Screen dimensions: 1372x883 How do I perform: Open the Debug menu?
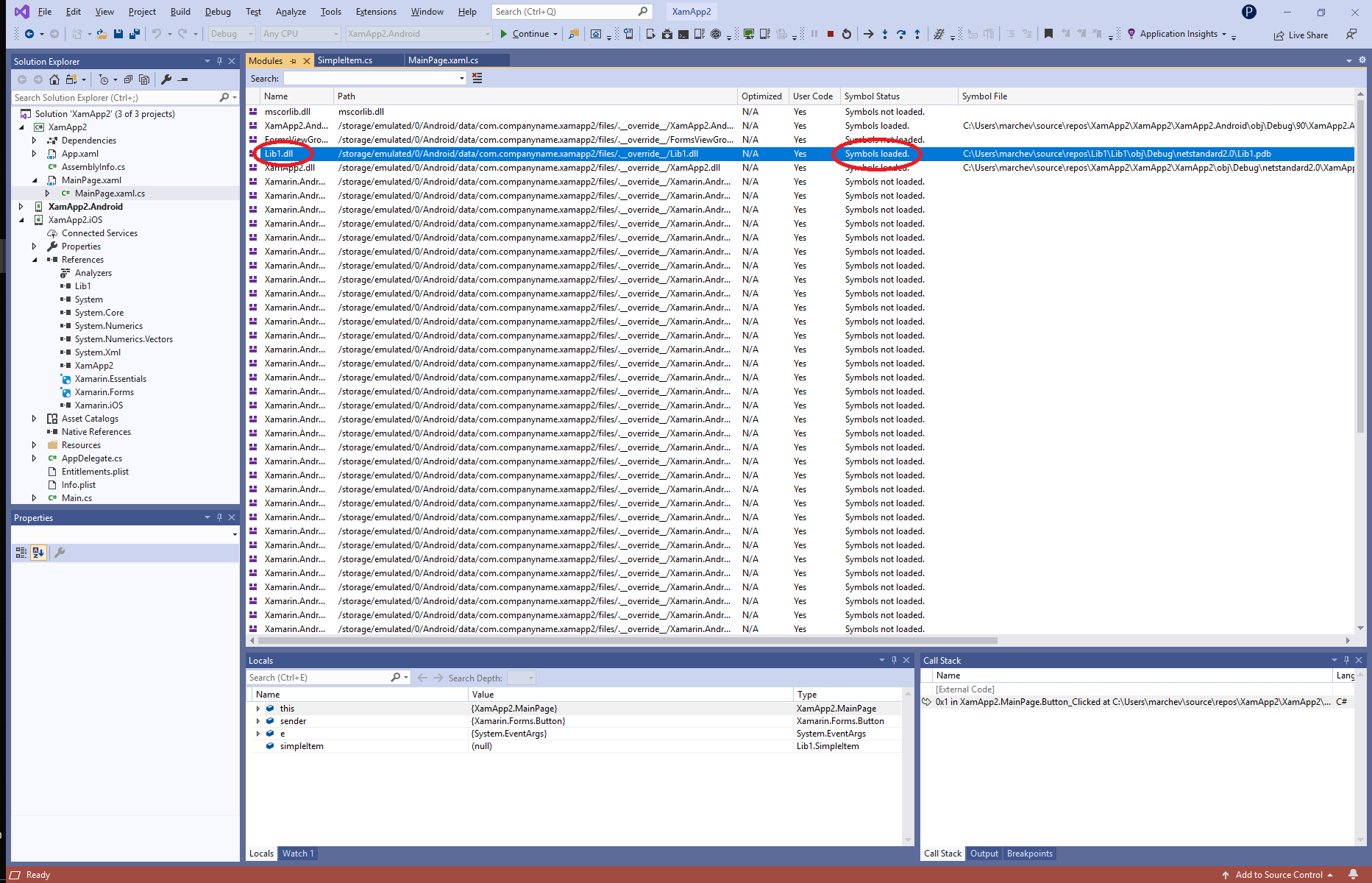coord(218,12)
